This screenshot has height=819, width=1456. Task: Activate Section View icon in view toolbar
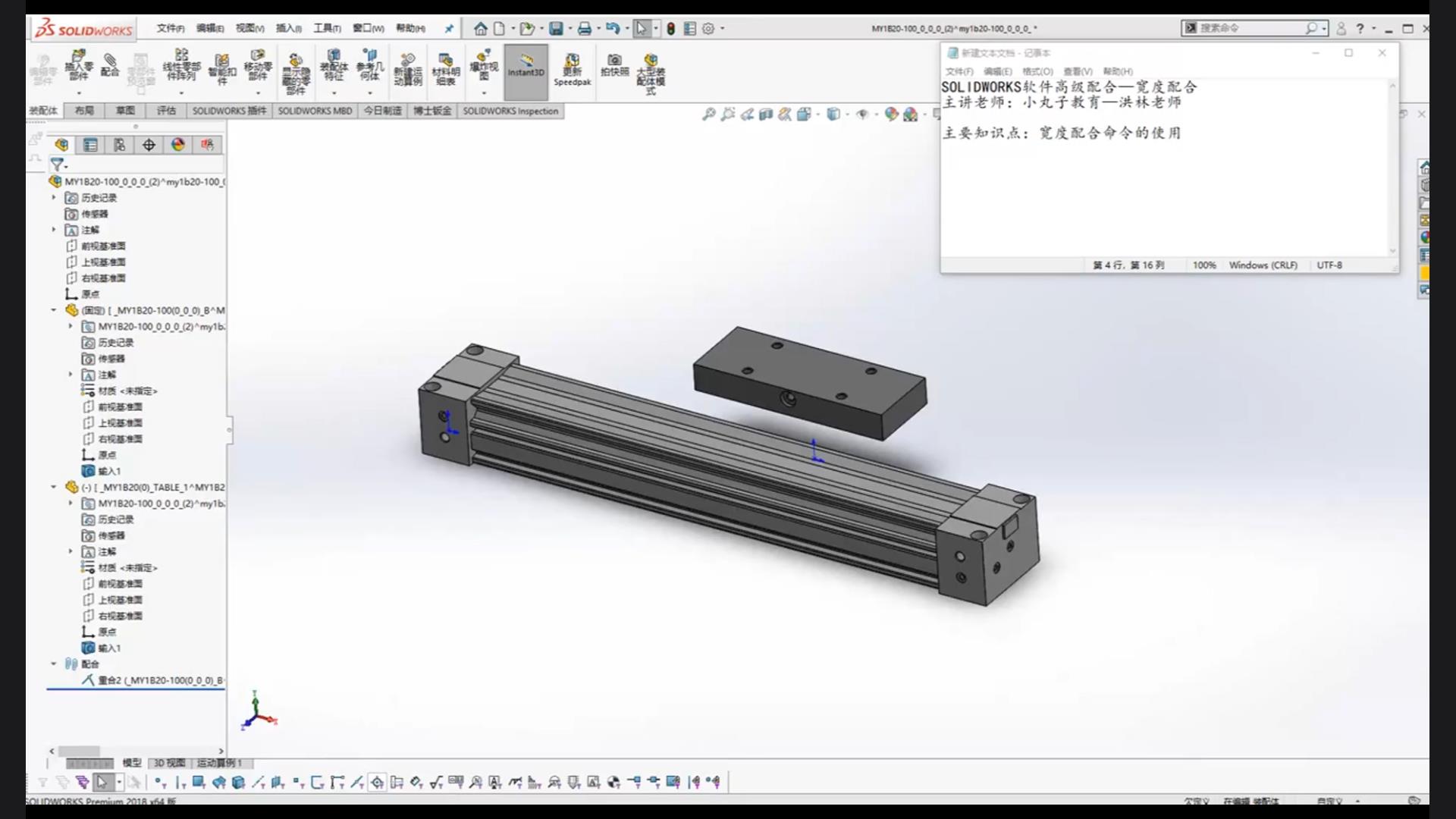point(766,115)
